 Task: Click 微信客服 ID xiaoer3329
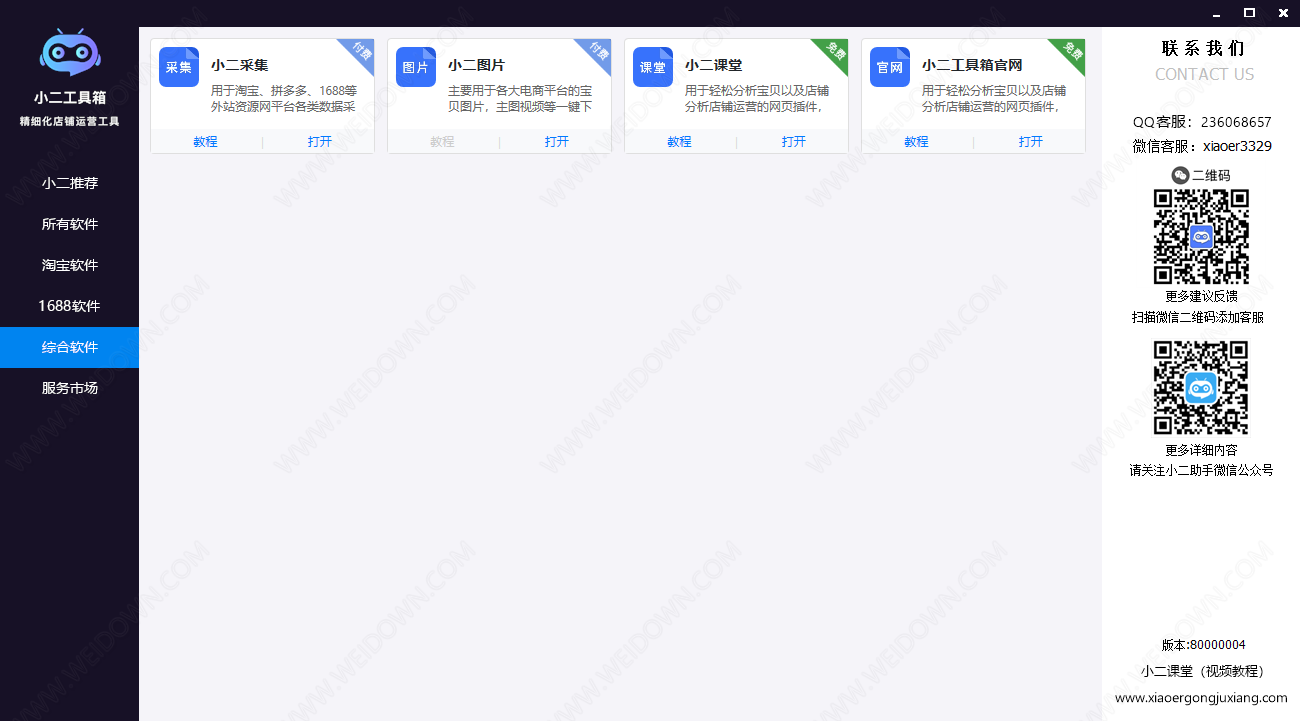[1237, 146]
